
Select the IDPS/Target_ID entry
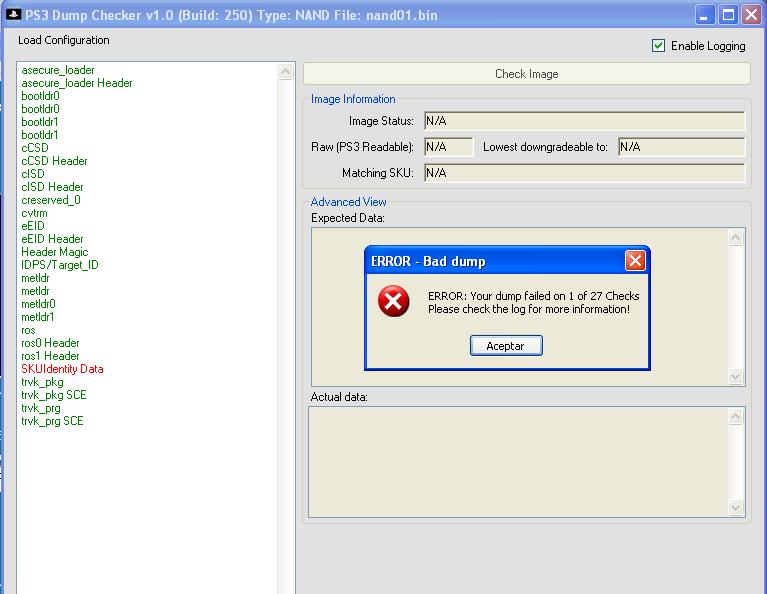click(x=60, y=265)
